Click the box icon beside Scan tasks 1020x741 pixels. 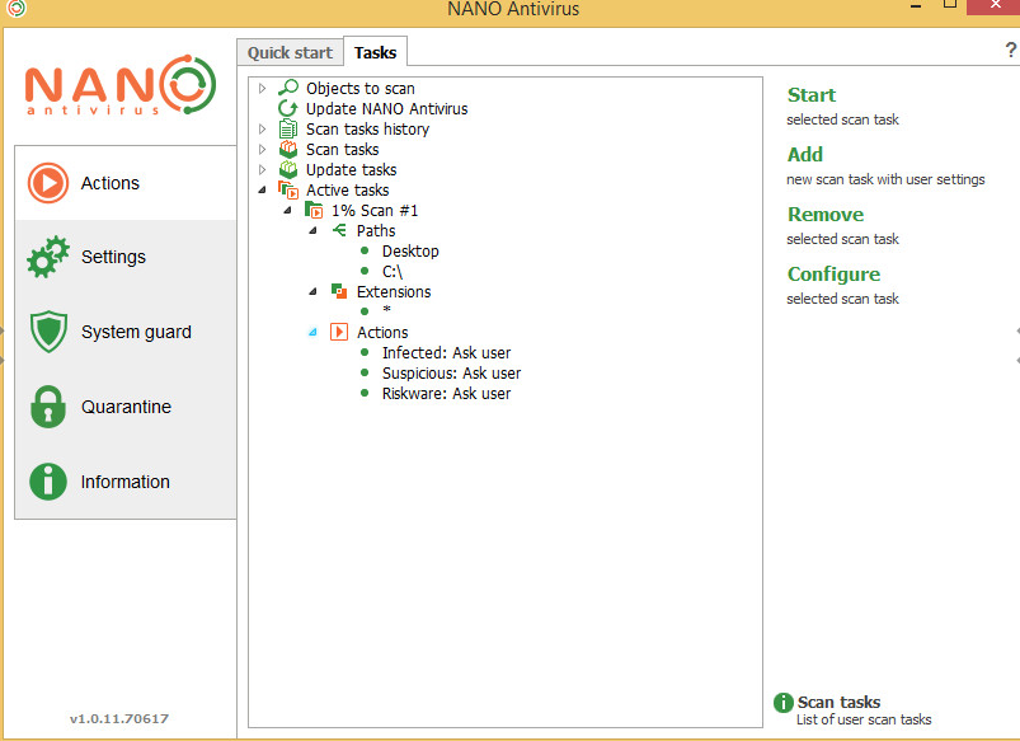288,150
